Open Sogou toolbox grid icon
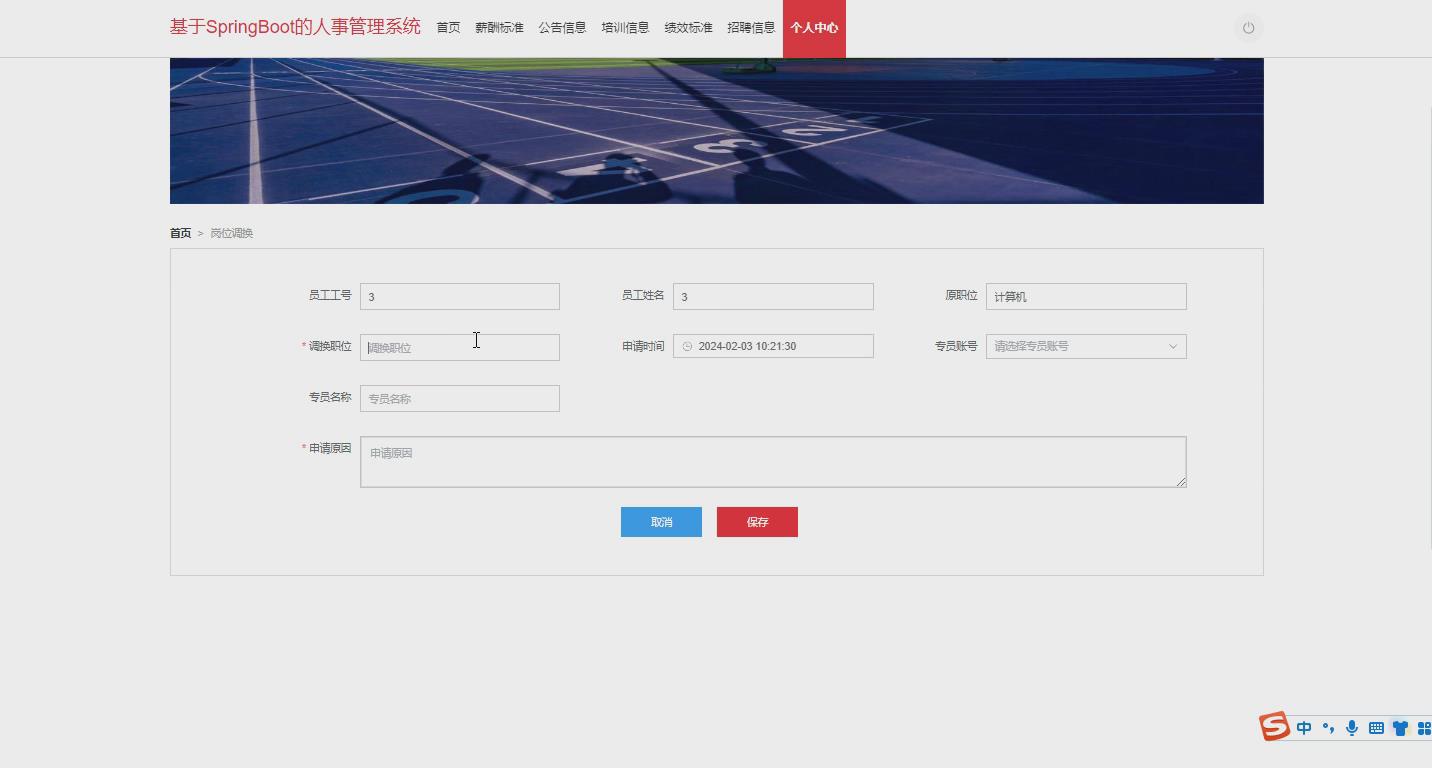Viewport: 1432px width, 768px height. (x=1424, y=728)
